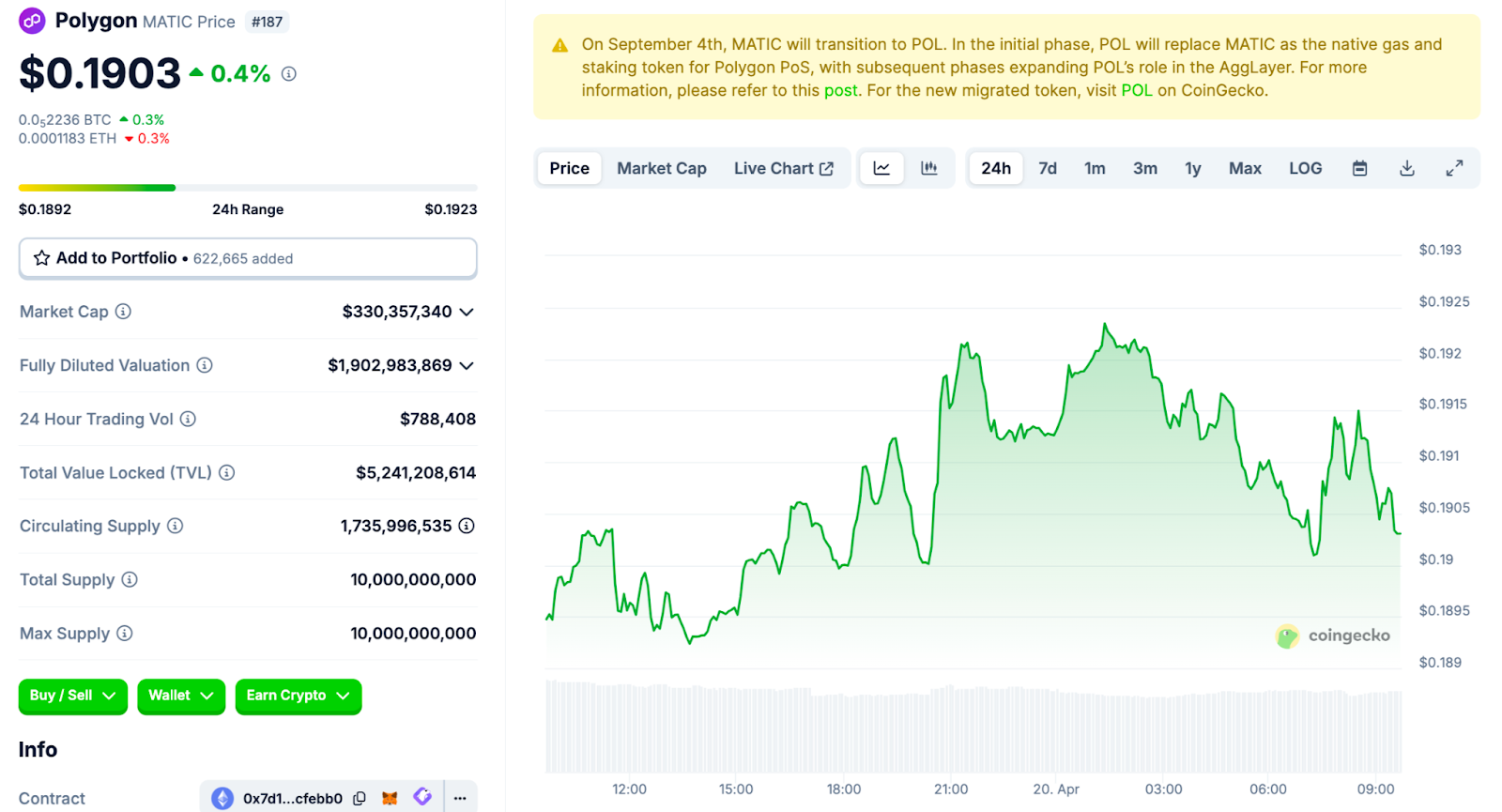Click the 24h Range progress bar

[248, 188]
